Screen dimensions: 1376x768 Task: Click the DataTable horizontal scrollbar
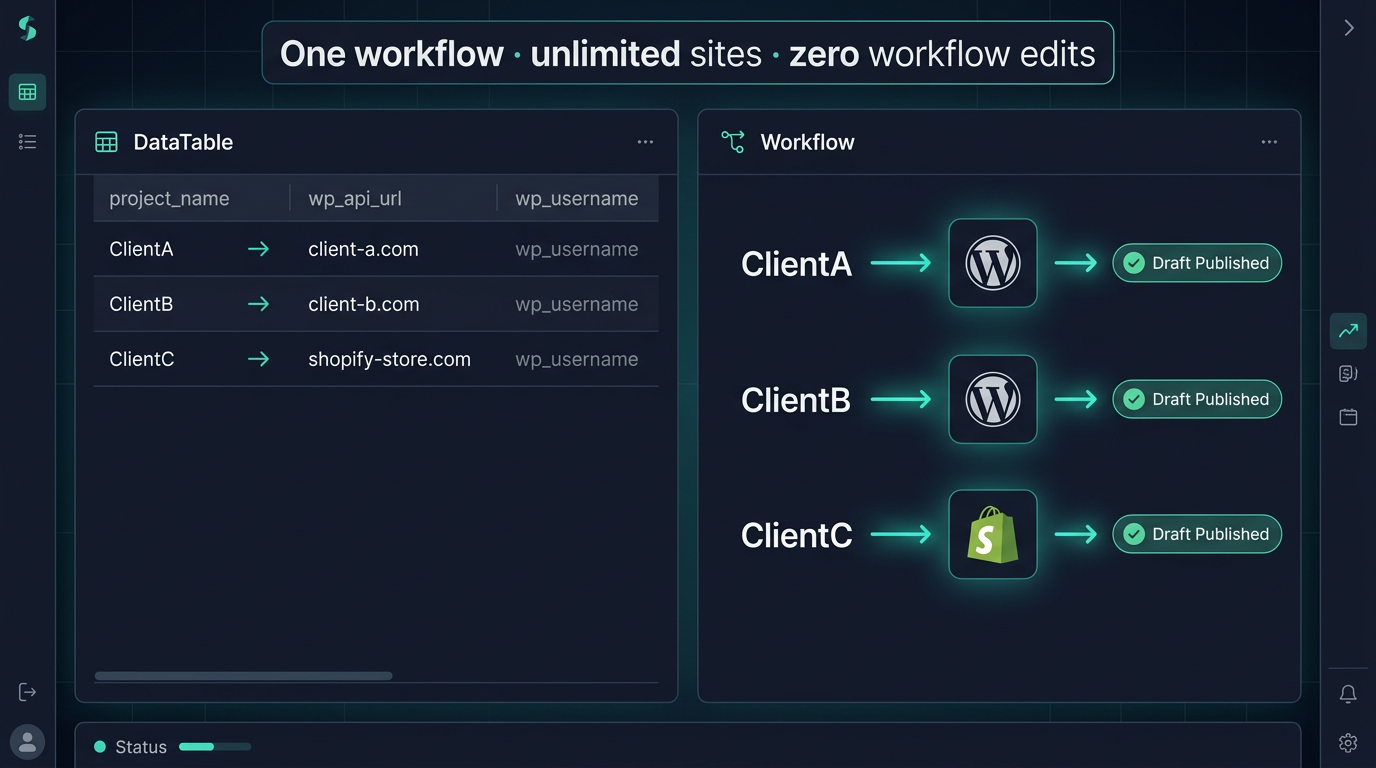coord(243,676)
